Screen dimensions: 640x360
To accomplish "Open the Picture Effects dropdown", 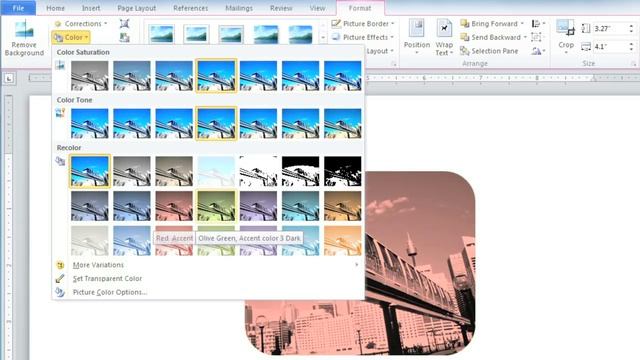I will click(363, 37).
